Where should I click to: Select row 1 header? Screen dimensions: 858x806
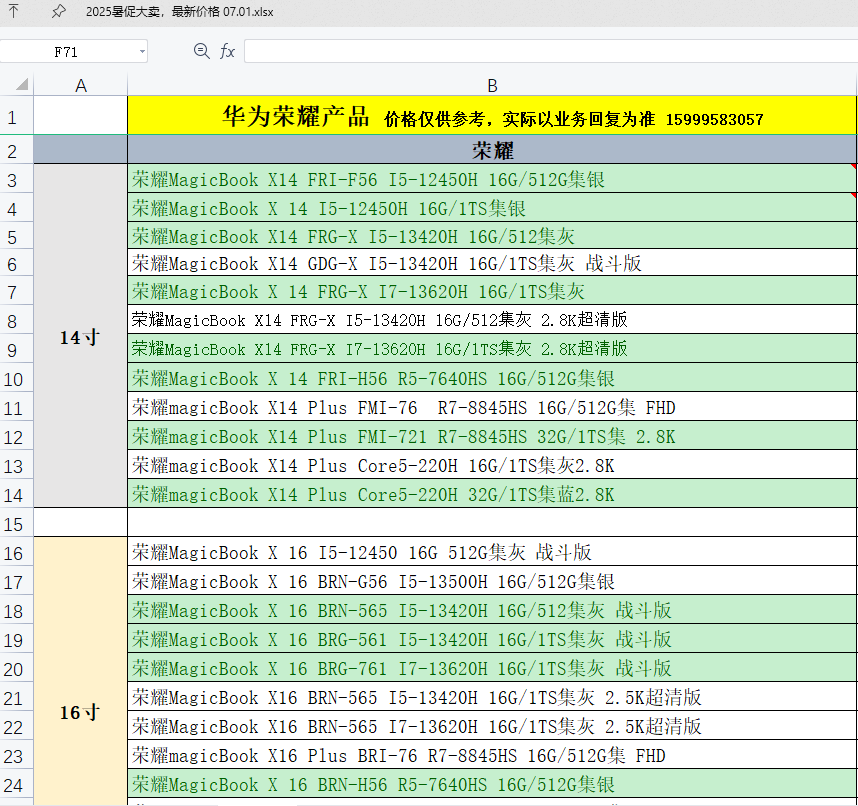coord(16,116)
